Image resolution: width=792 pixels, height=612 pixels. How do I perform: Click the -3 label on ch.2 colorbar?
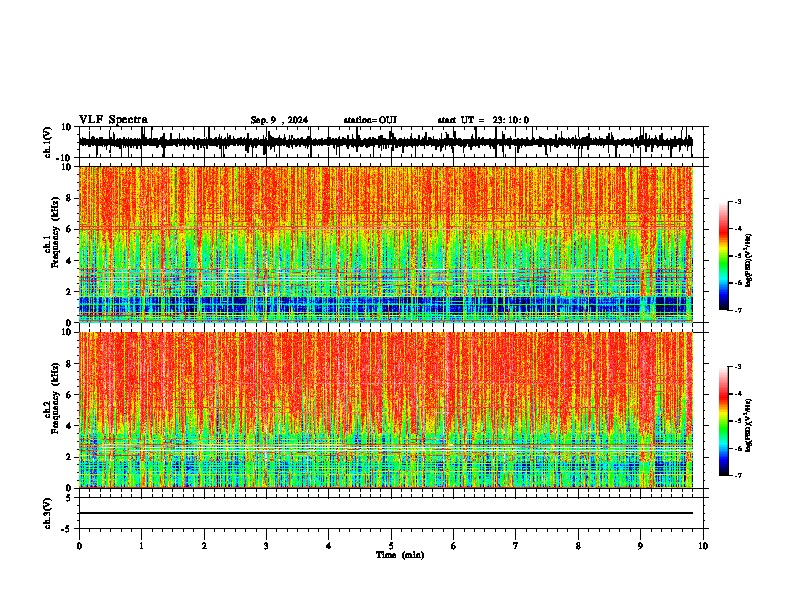click(737, 367)
